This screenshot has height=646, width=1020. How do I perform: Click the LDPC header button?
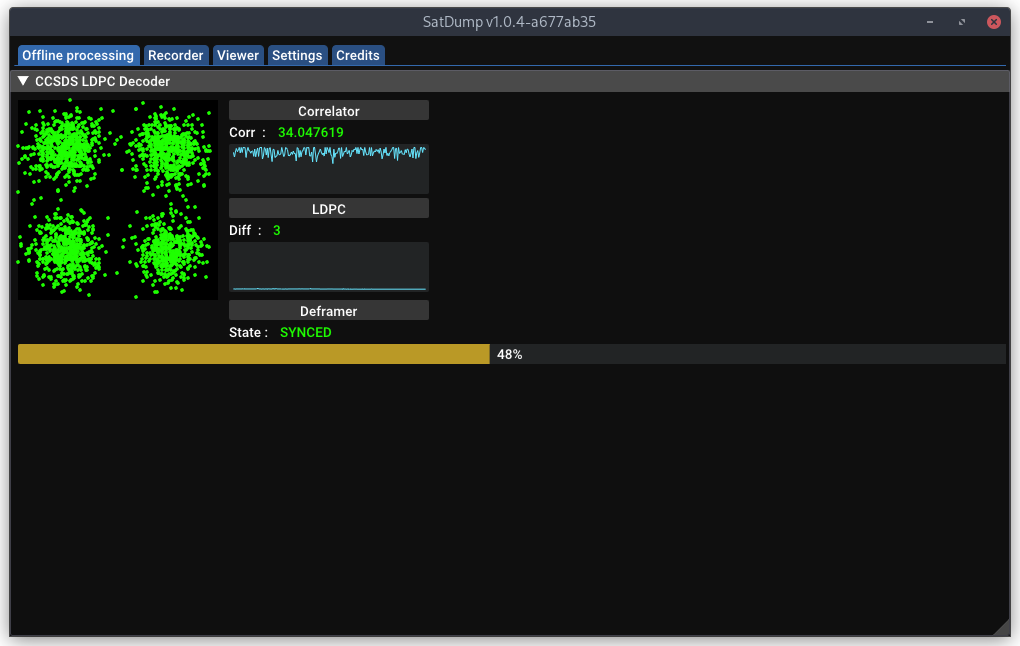329,209
